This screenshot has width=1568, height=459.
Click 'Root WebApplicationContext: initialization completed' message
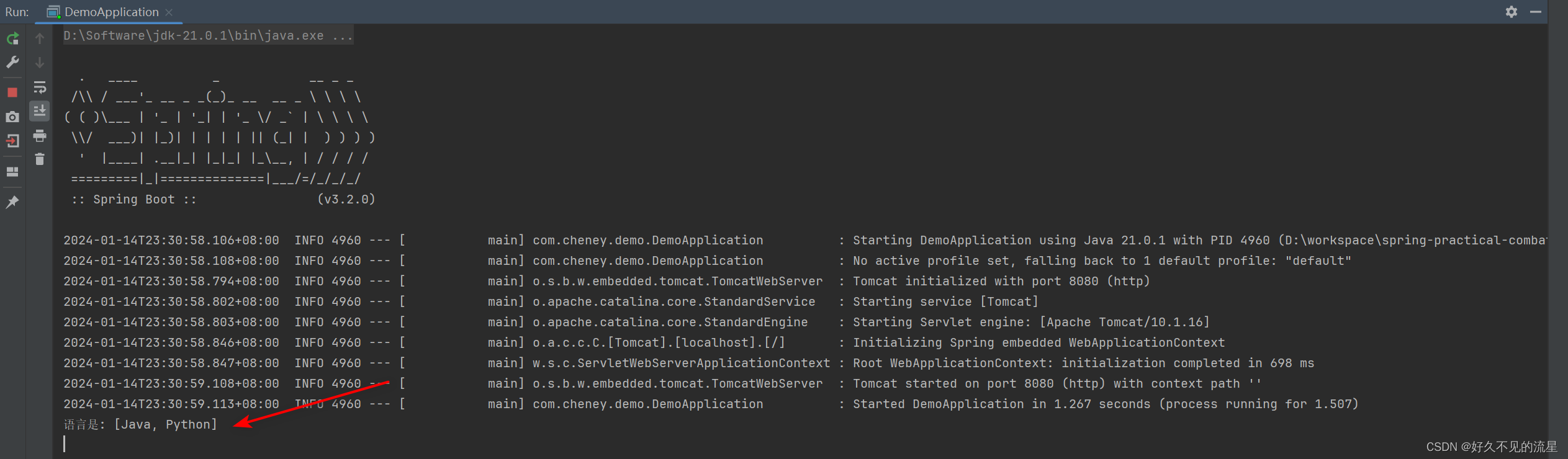pyautogui.click(x=1083, y=363)
